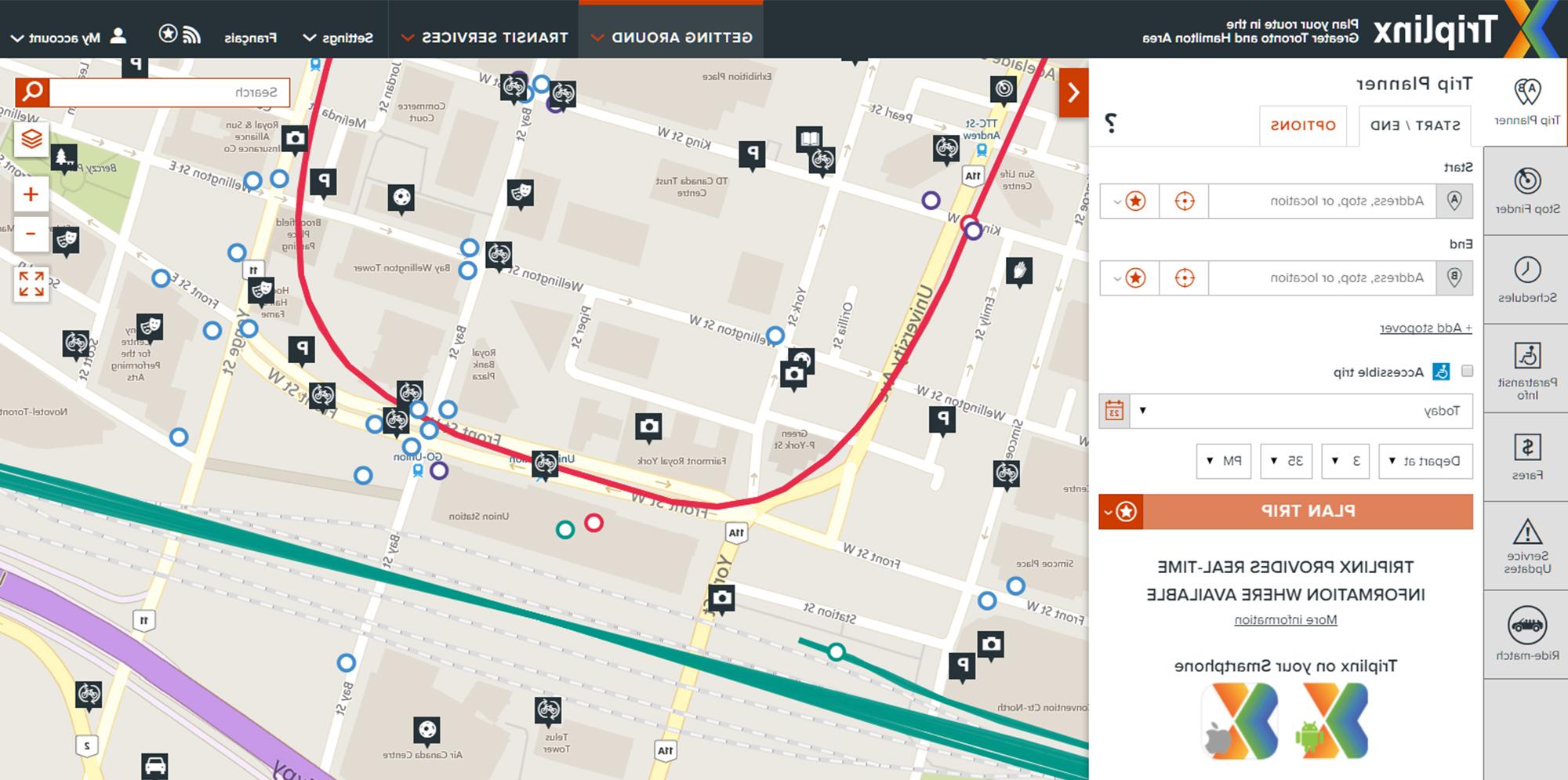Image resolution: width=1568 pixels, height=780 pixels.
Task: Use current location for End field
Action: [x=1184, y=278]
